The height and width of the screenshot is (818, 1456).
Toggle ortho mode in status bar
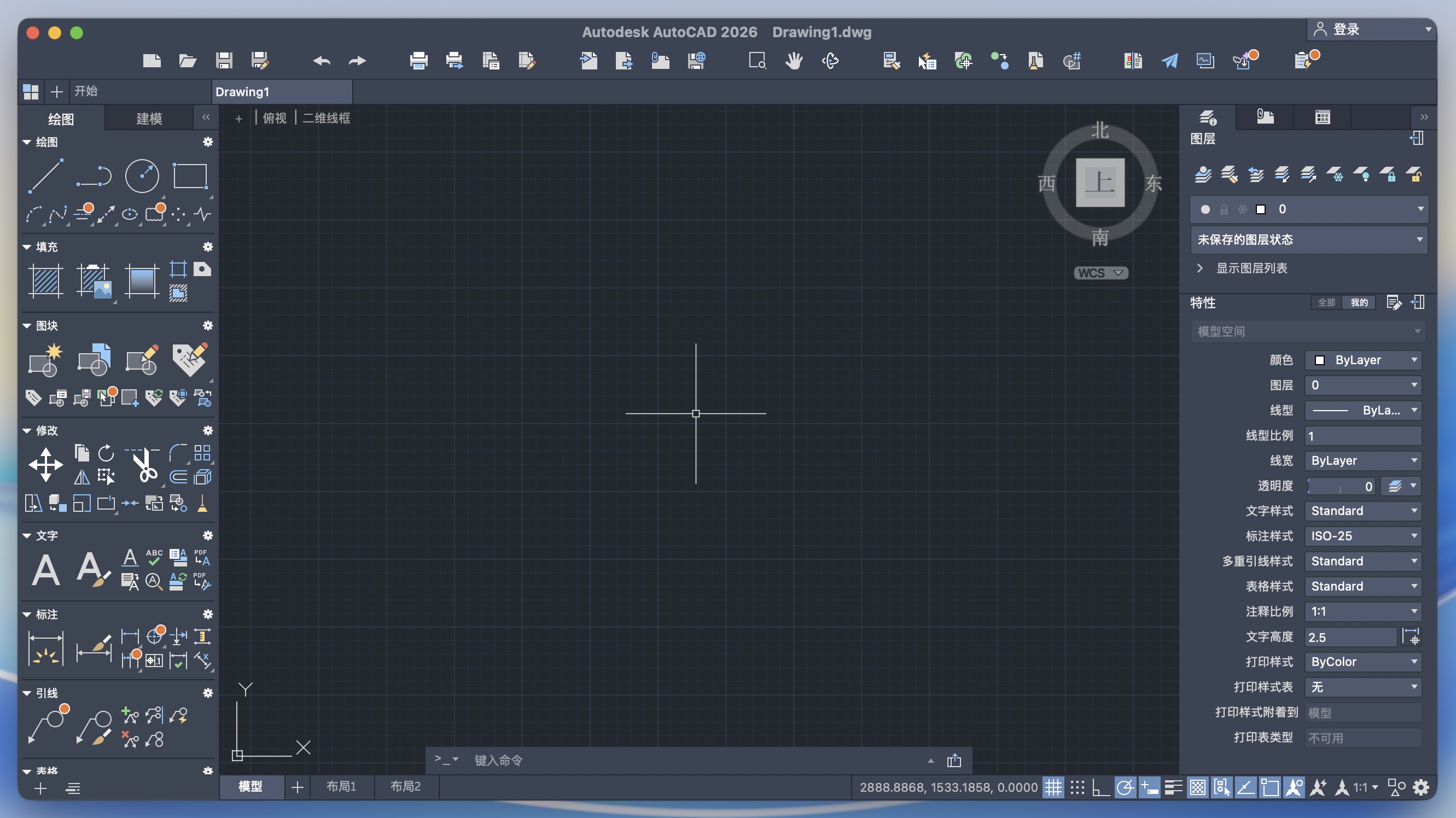click(1100, 787)
